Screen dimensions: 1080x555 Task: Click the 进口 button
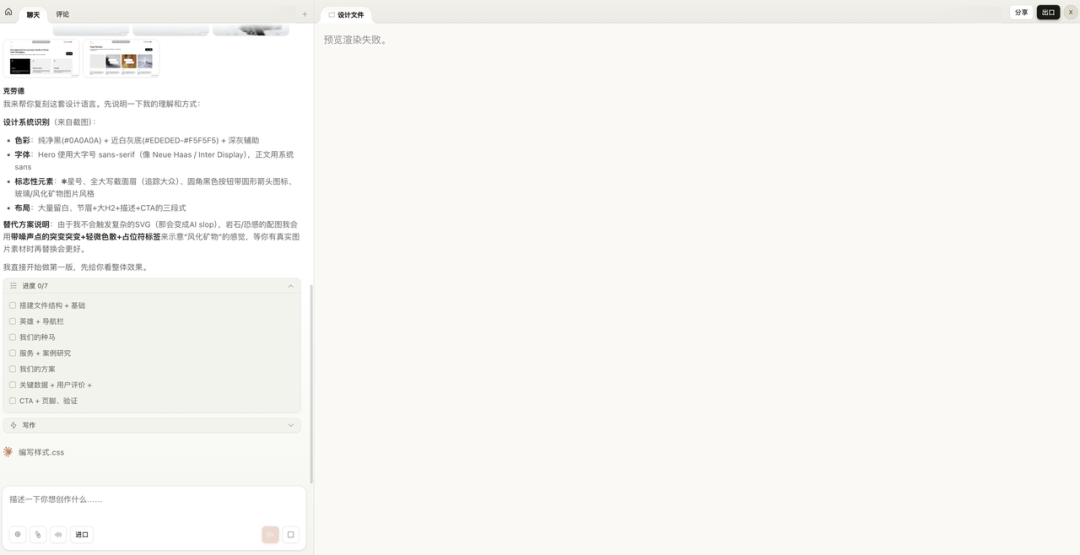pyautogui.click(x=82, y=534)
